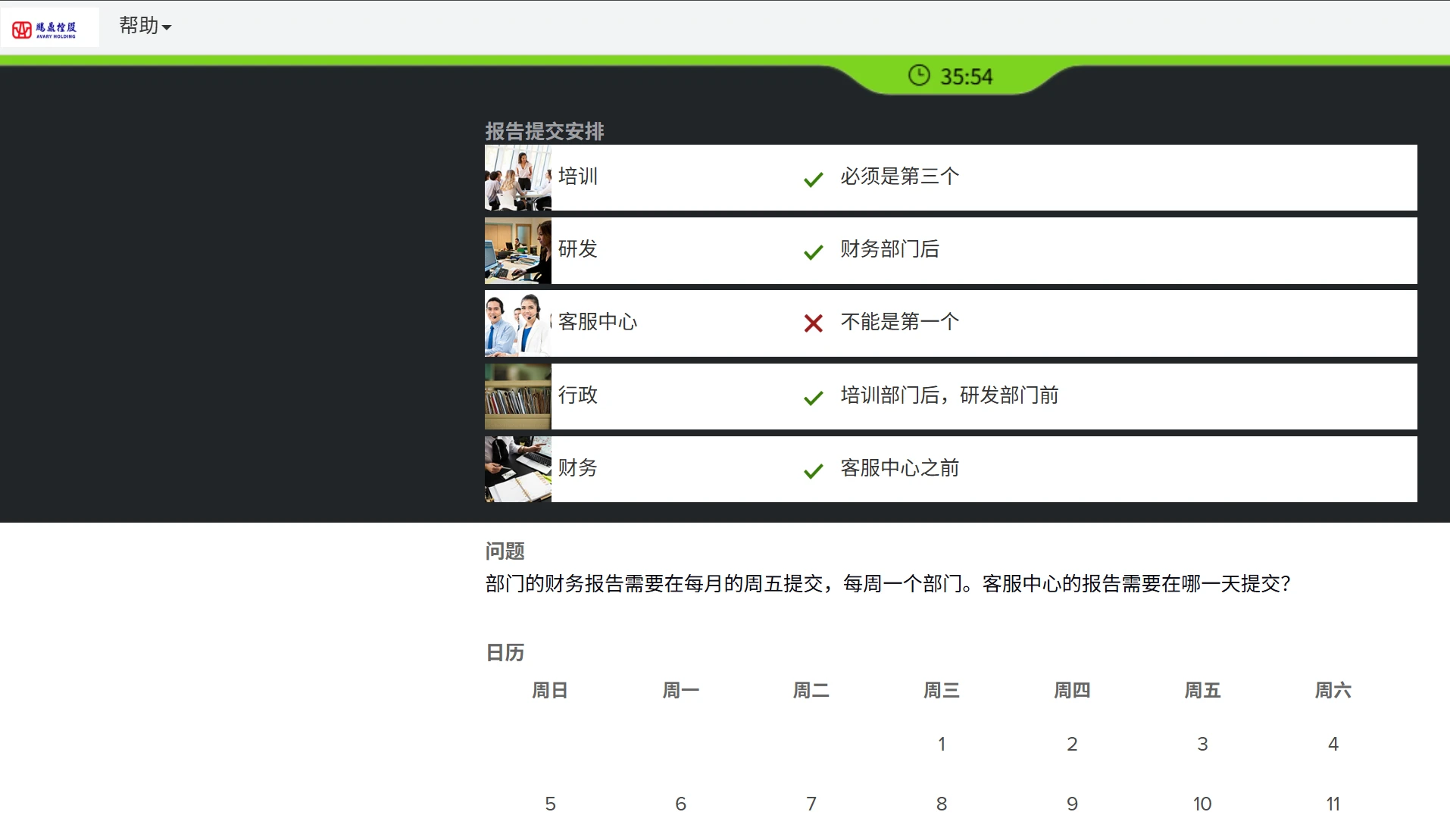Click the rule text 必须是第三个
The image size is (1450, 840).
900,176
